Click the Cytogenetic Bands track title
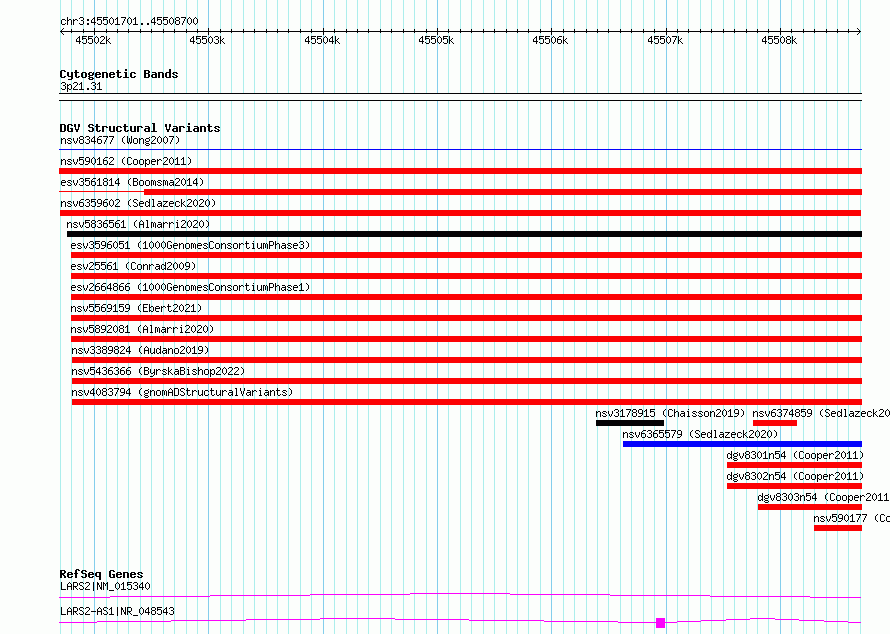Viewport: 890px width, 634px height. pyautogui.click(x=119, y=74)
